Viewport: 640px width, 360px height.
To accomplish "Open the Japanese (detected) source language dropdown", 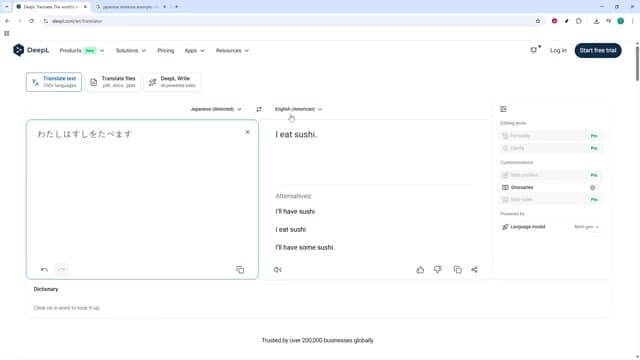I will (216, 109).
